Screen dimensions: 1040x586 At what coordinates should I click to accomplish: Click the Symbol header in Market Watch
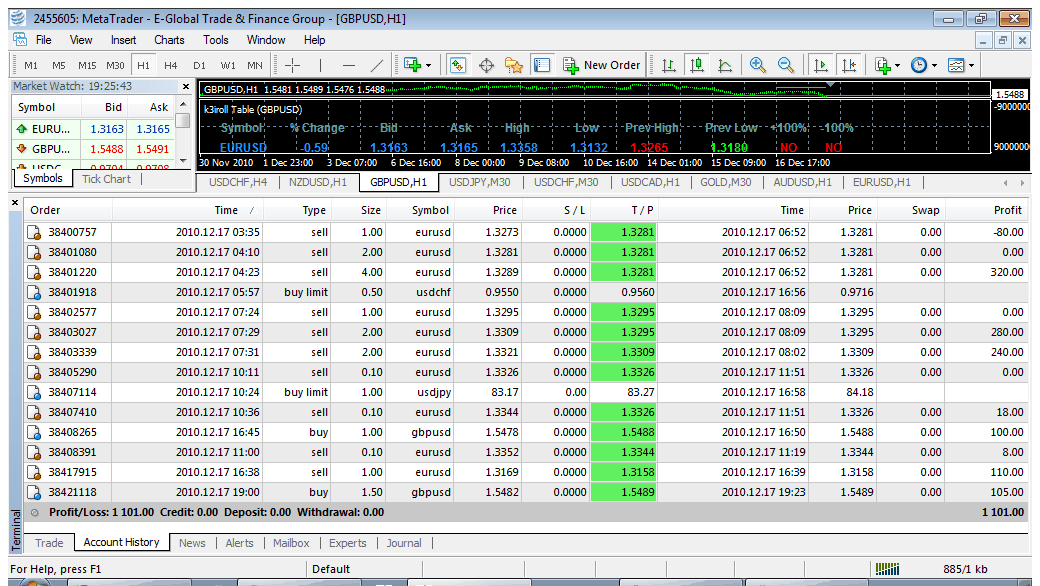[x=46, y=107]
